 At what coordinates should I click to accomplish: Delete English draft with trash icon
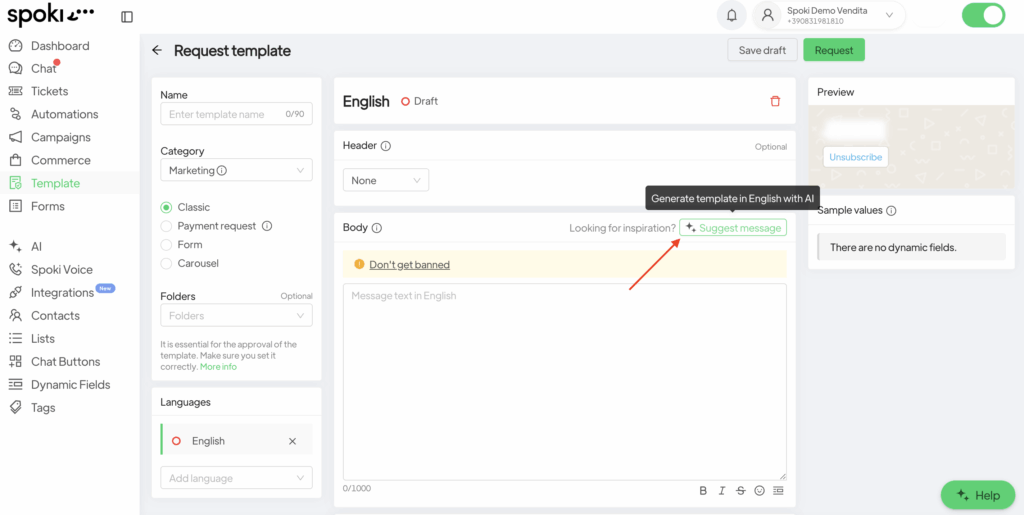click(775, 101)
